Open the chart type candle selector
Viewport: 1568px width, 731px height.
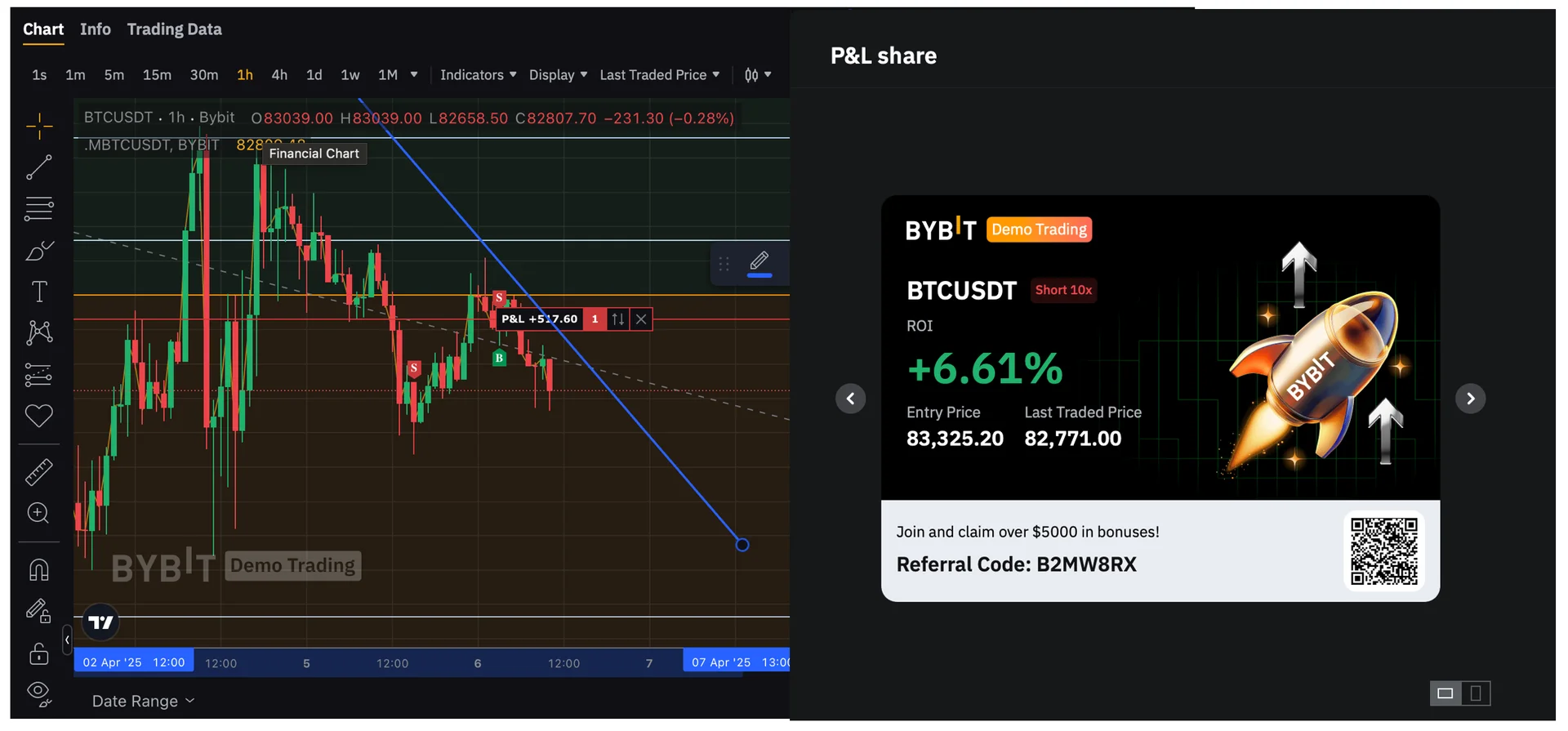pos(757,75)
